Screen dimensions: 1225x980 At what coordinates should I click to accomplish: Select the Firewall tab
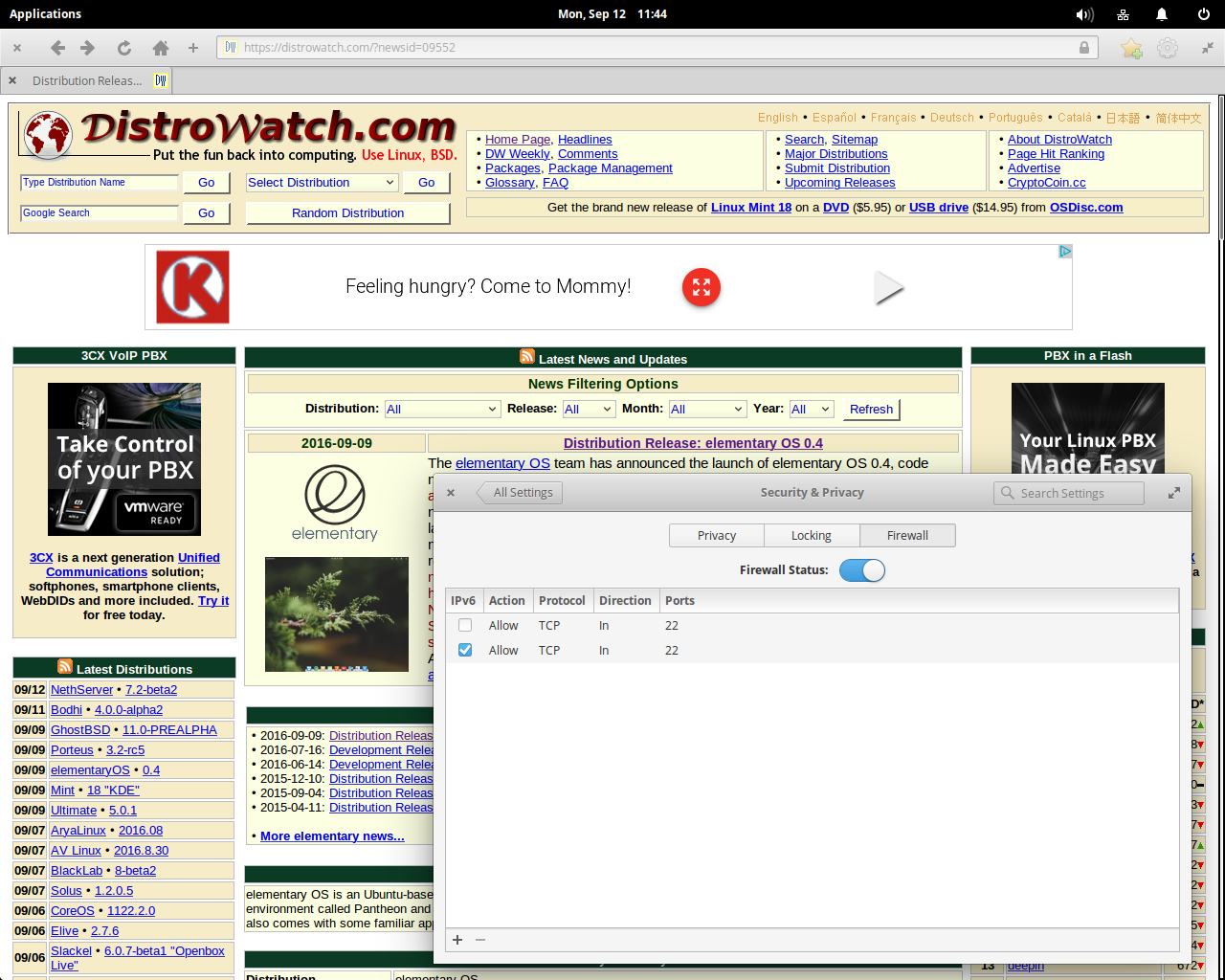[x=907, y=536]
